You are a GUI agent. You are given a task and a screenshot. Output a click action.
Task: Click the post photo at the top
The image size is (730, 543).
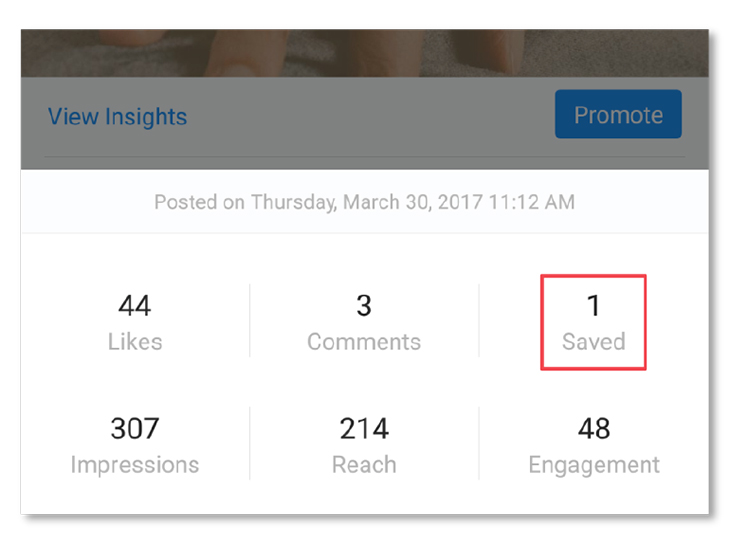(x=364, y=52)
